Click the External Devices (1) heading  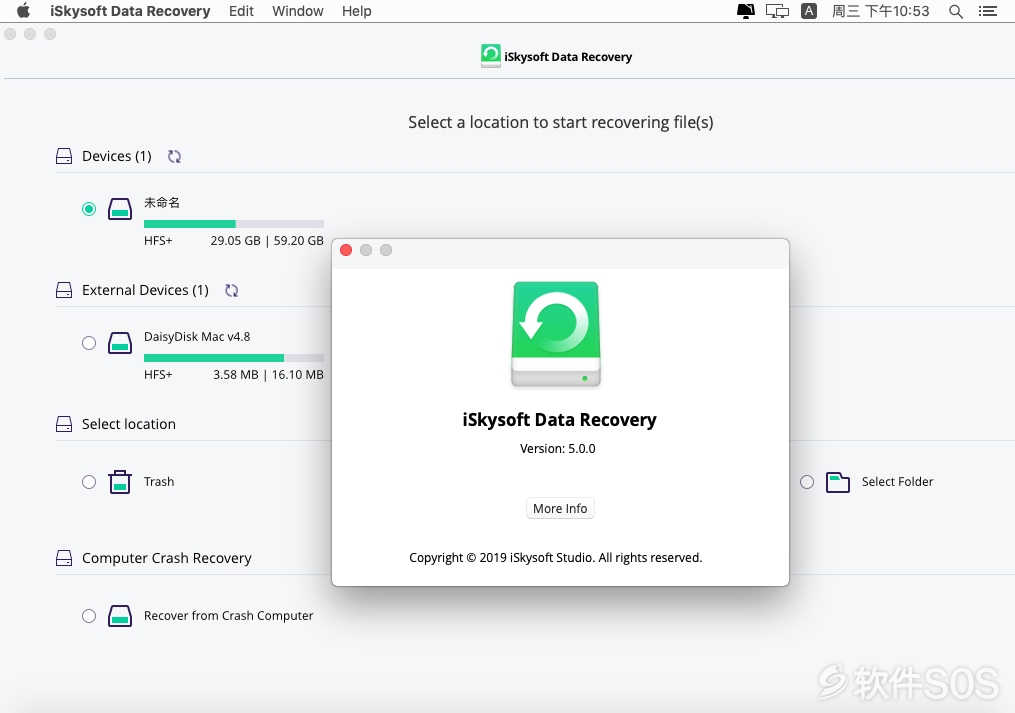pos(145,290)
